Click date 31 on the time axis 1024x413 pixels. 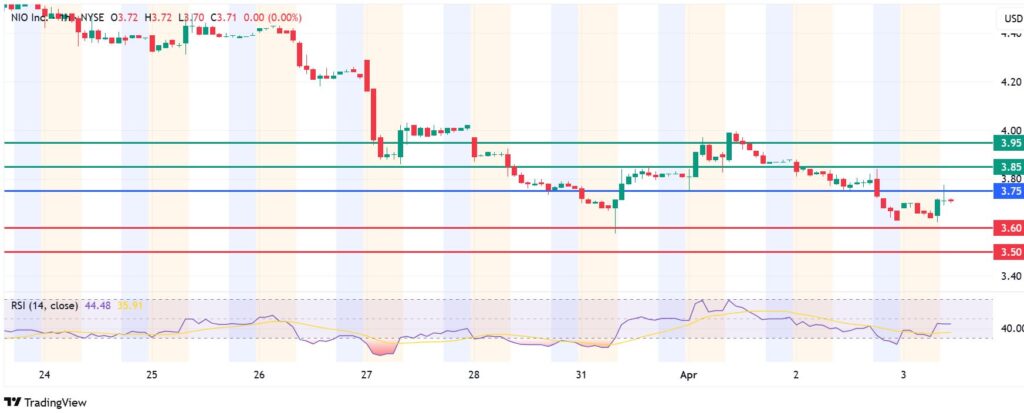[x=581, y=375]
